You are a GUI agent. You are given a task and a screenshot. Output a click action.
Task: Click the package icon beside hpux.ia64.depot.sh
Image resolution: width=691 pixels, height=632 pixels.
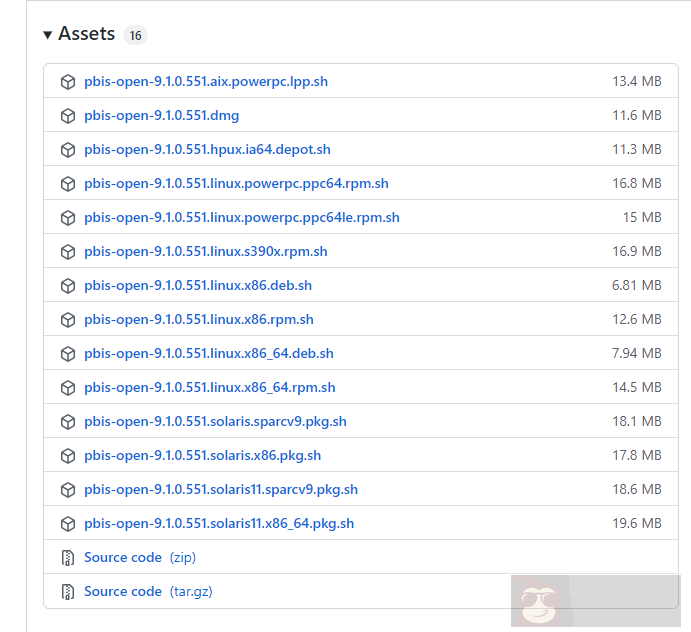click(68, 150)
